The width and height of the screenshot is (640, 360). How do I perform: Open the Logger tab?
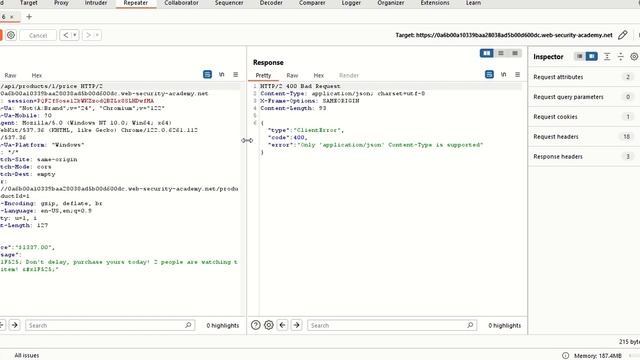click(351, 3)
